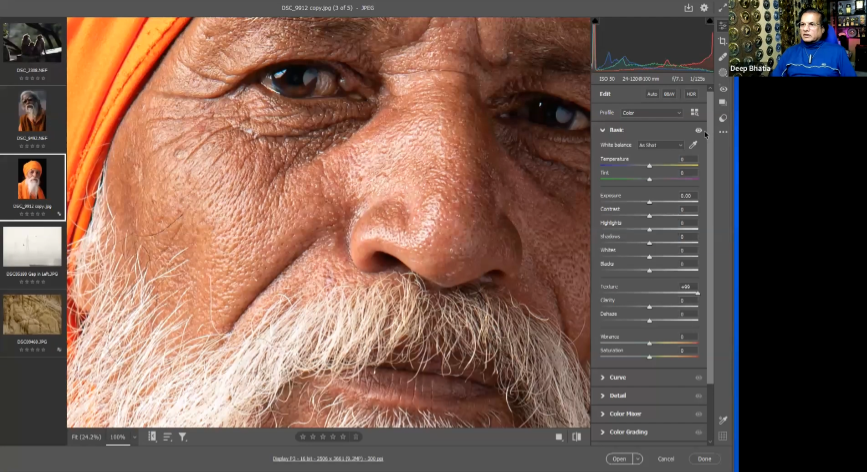This screenshot has height=472, width=867.
Task: Open the Profile dropdown
Action: 651,113
